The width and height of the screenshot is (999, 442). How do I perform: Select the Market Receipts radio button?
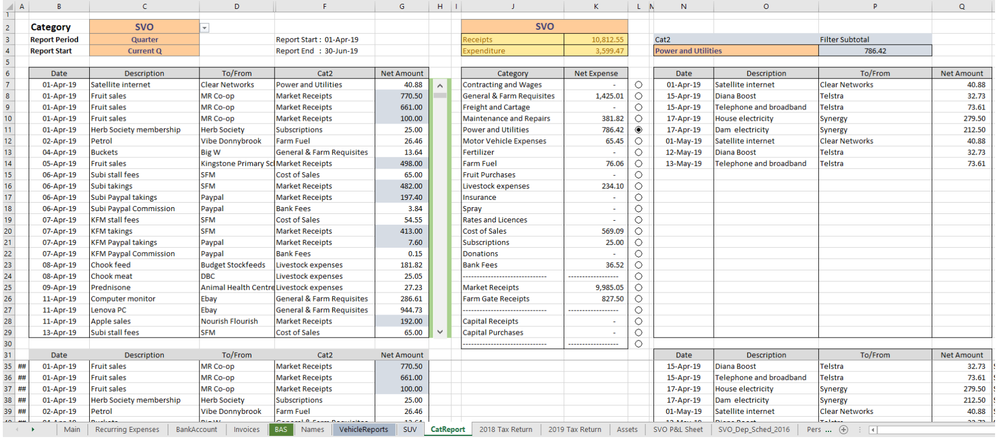(x=638, y=287)
